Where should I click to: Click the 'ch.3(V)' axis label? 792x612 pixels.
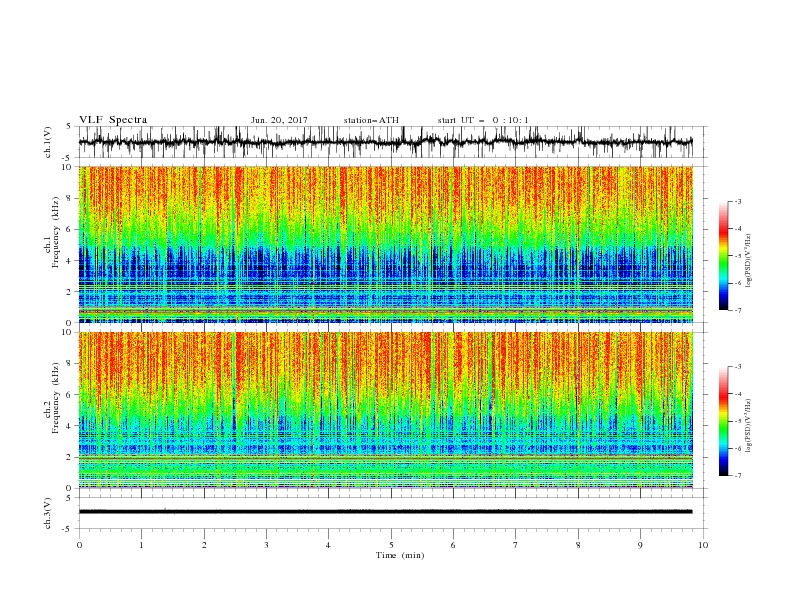[x=48, y=513]
